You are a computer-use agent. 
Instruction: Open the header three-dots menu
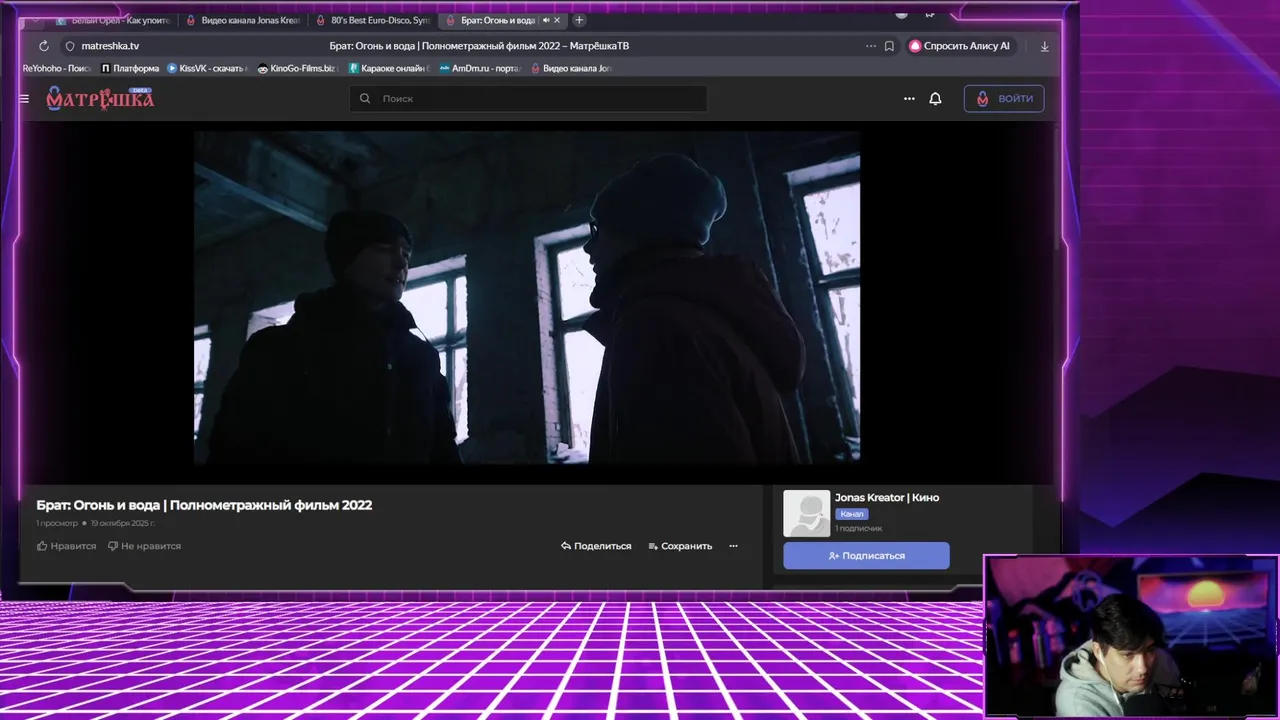(909, 99)
